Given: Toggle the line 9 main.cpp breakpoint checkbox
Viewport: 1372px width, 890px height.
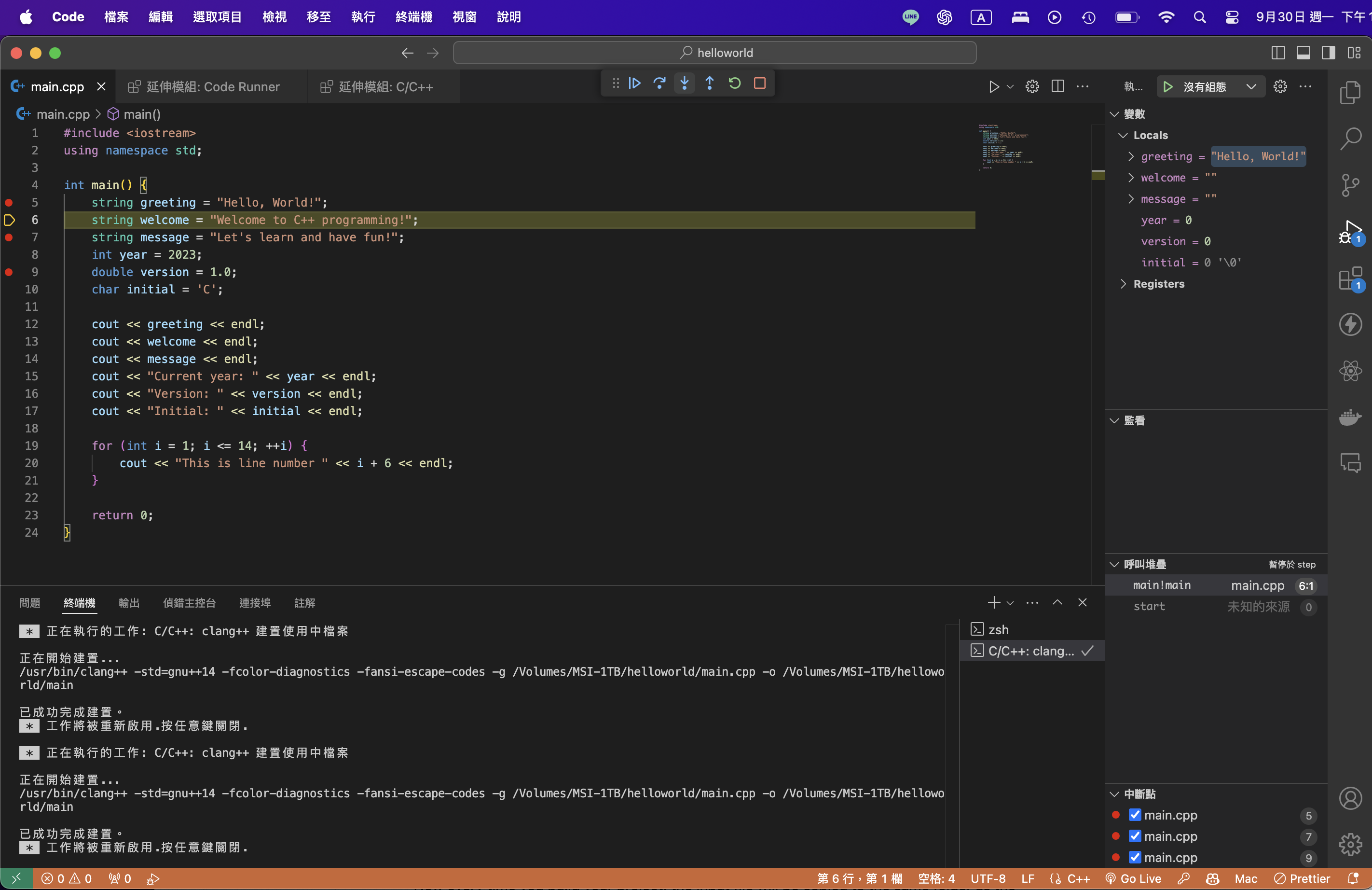Looking at the screenshot, I should pyautogui.click(x=1135, y=857).
